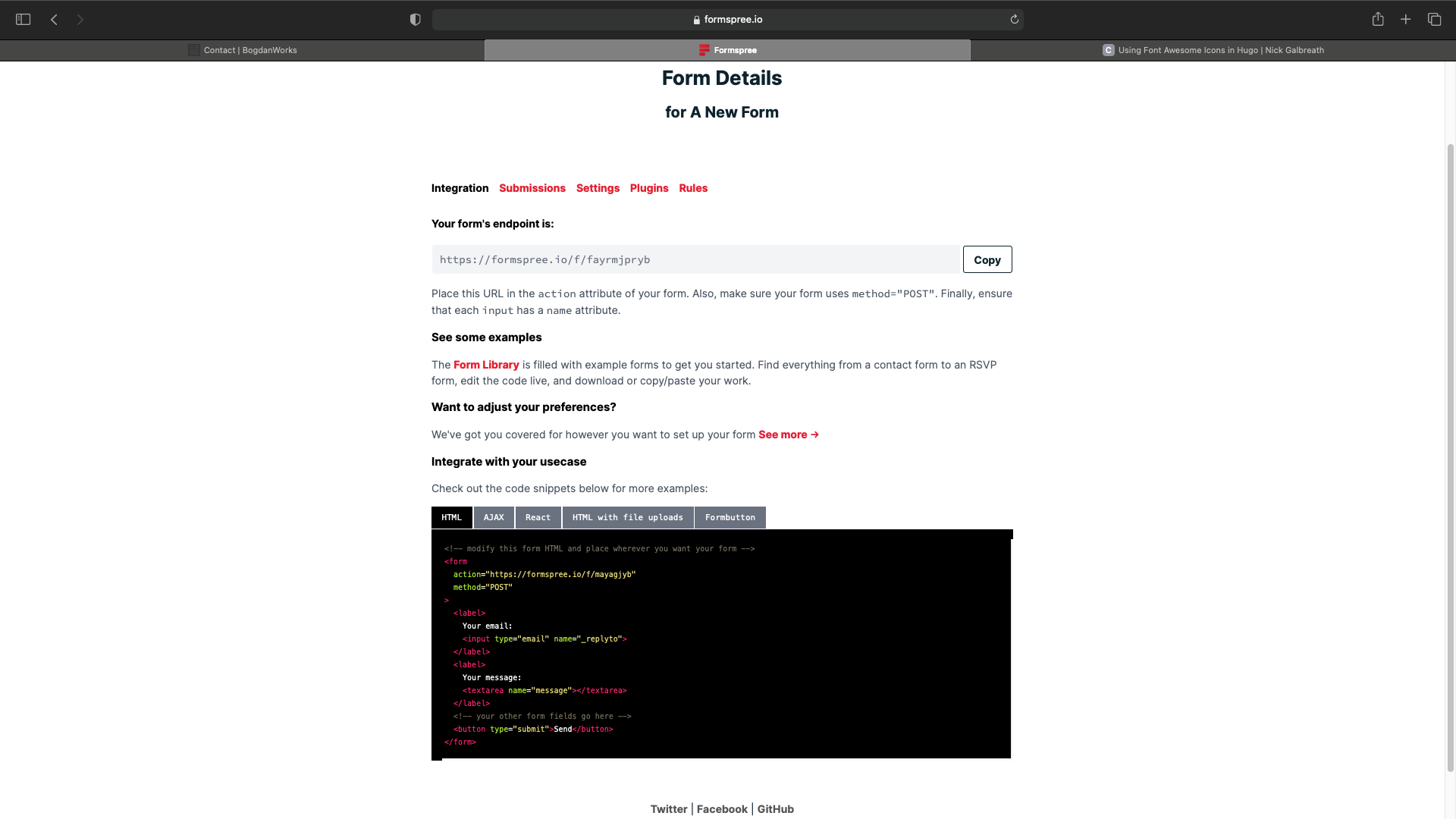
Task: Go to the Plugins tab
Action: coord(649,188)
